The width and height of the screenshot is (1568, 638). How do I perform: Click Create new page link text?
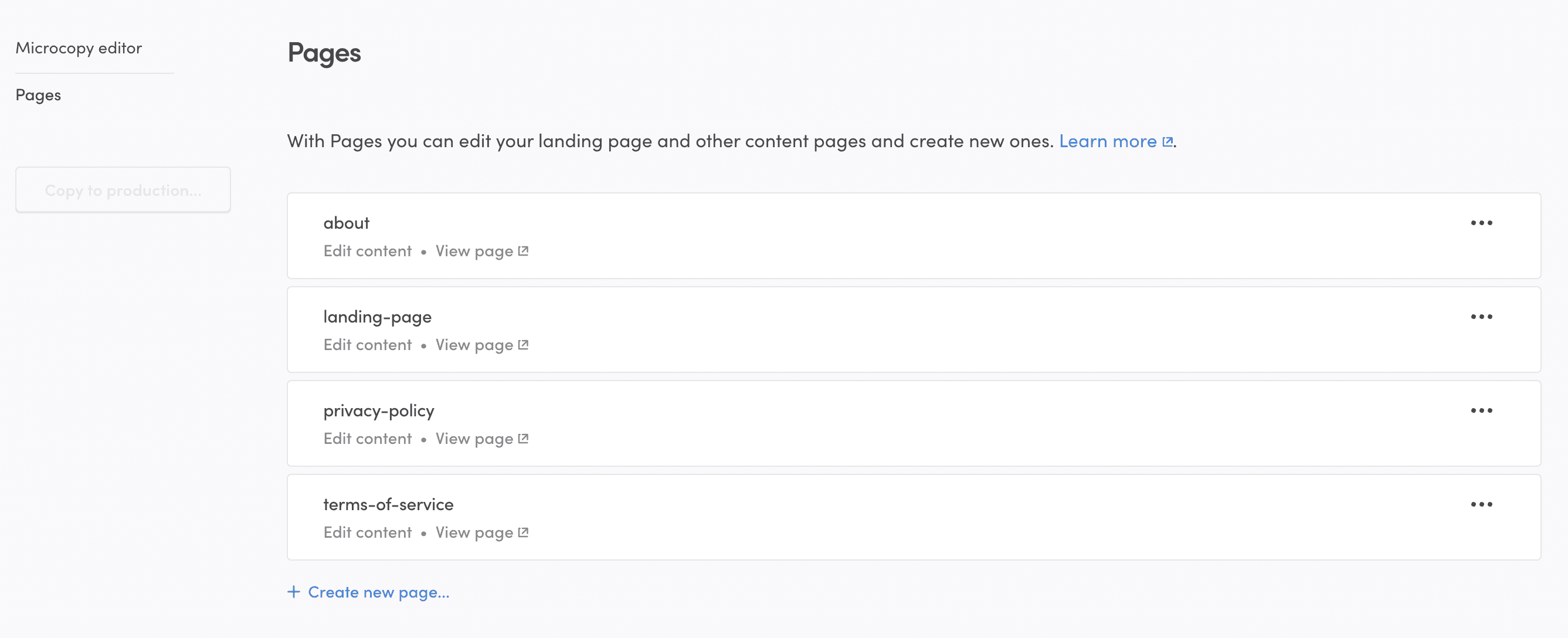click(378, 592)
